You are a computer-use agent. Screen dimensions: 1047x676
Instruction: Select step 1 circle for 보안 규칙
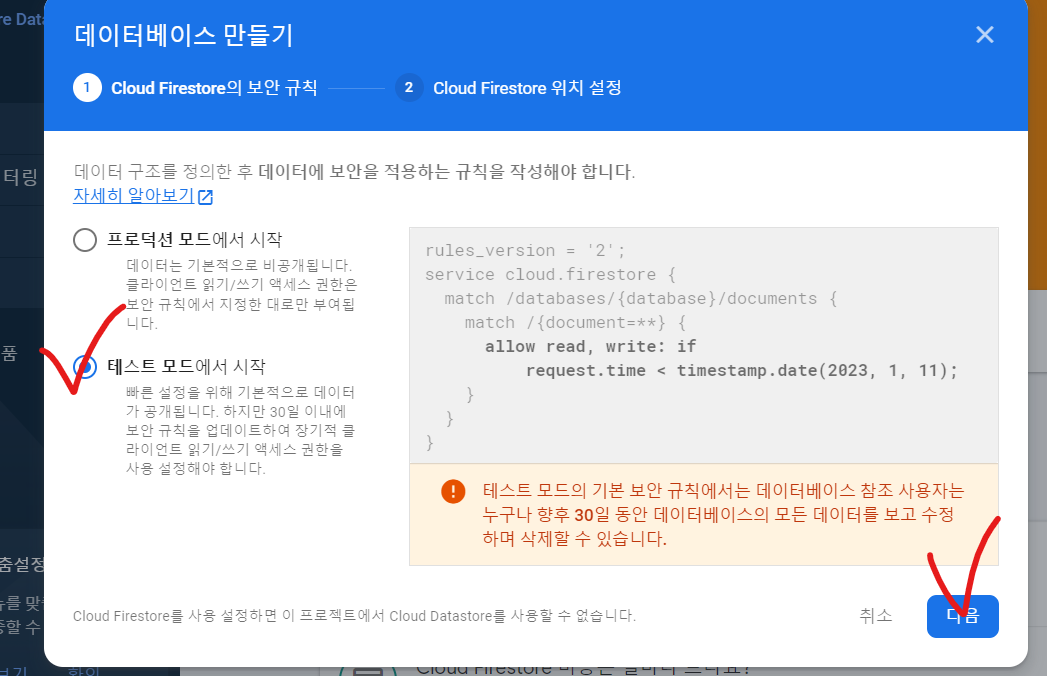(x=87, y=88)
